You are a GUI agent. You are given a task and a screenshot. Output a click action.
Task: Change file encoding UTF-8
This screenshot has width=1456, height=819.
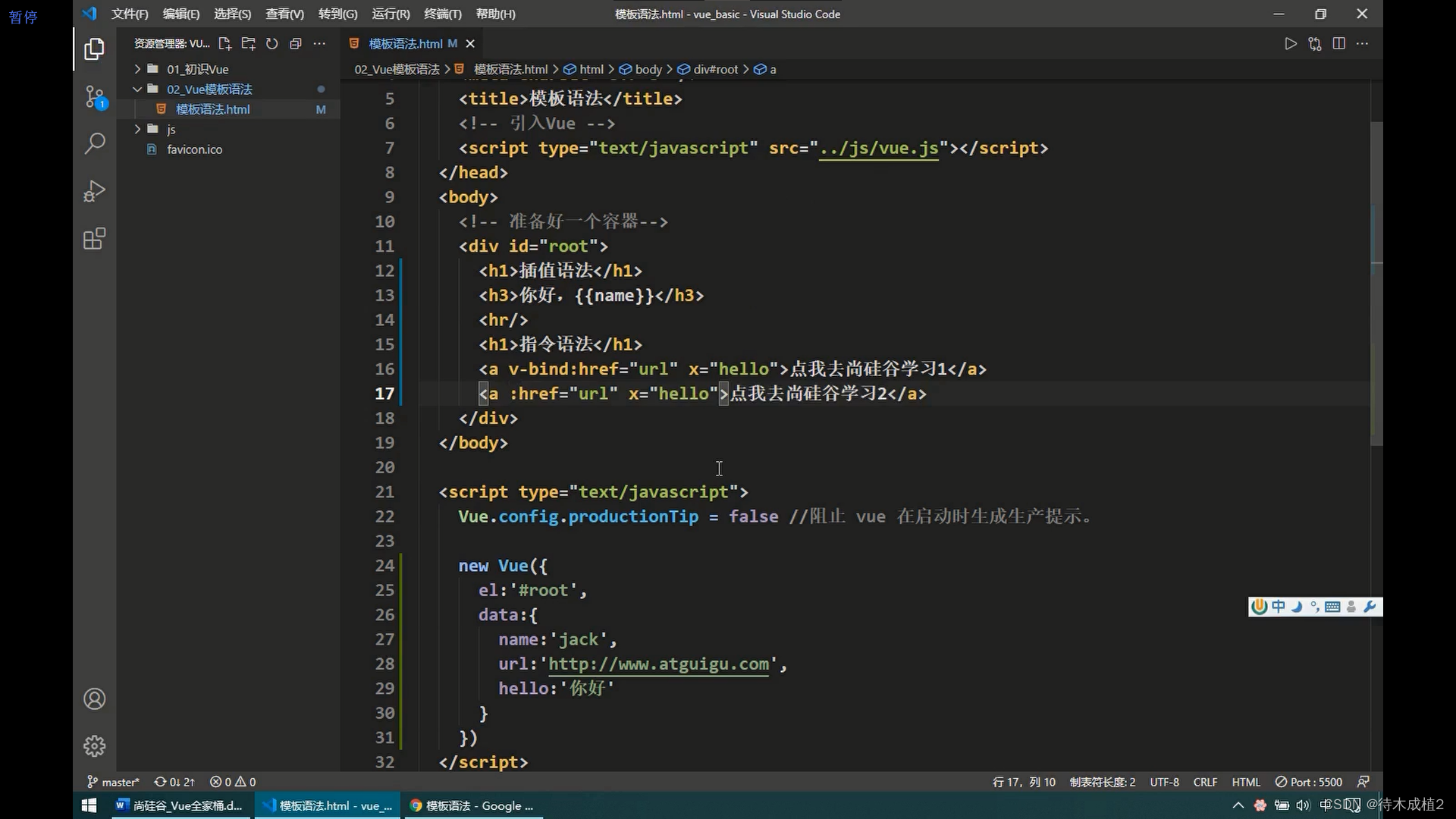(1164, 782)
